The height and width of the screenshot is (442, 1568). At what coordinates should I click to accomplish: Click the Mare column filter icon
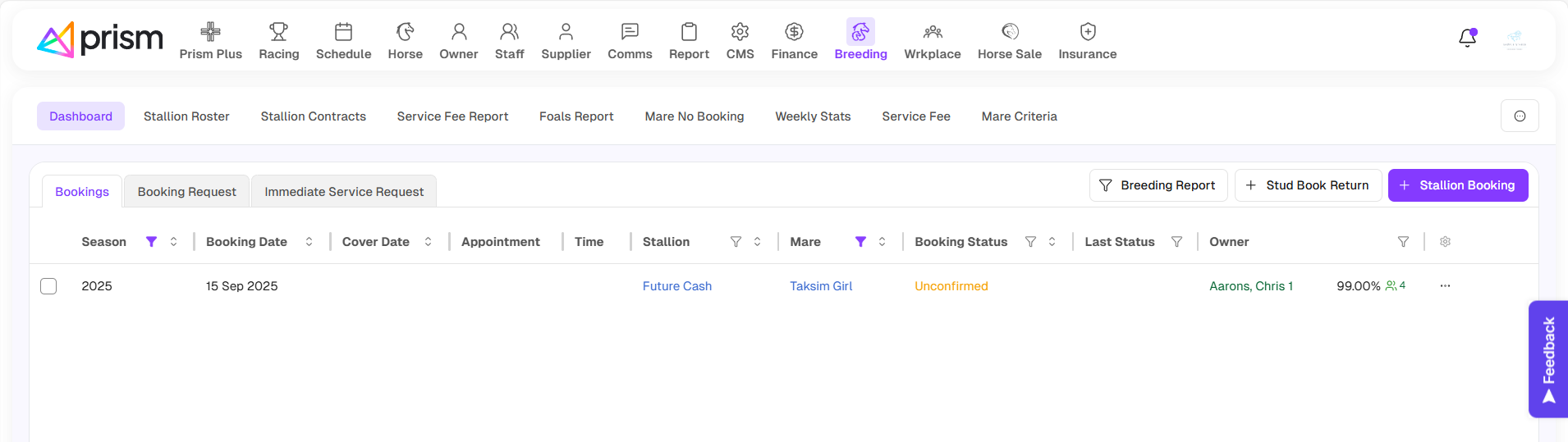tap(860, 242)
